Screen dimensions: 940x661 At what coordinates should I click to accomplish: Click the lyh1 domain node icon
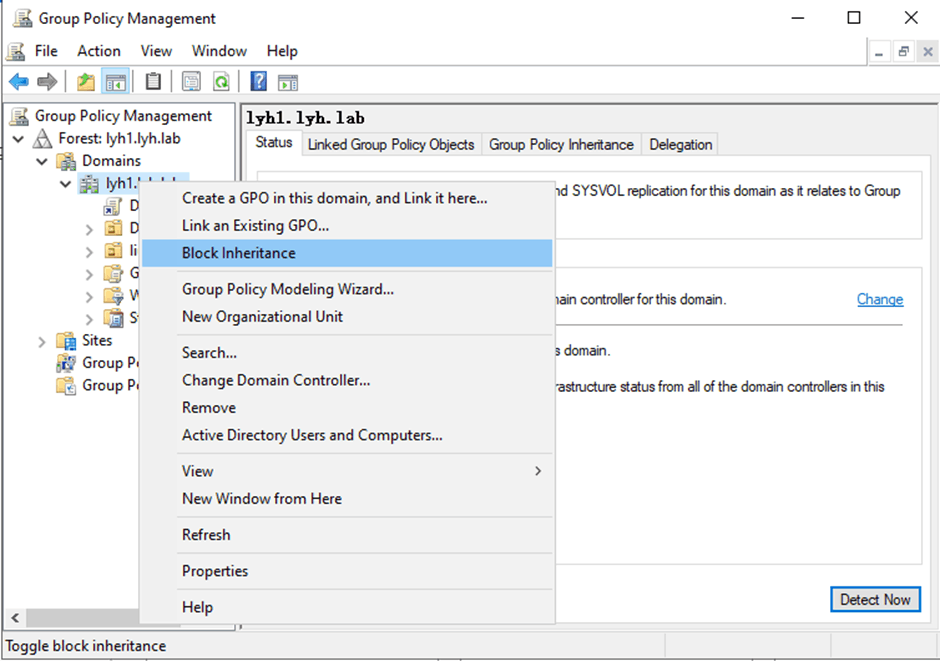(89, 184)
